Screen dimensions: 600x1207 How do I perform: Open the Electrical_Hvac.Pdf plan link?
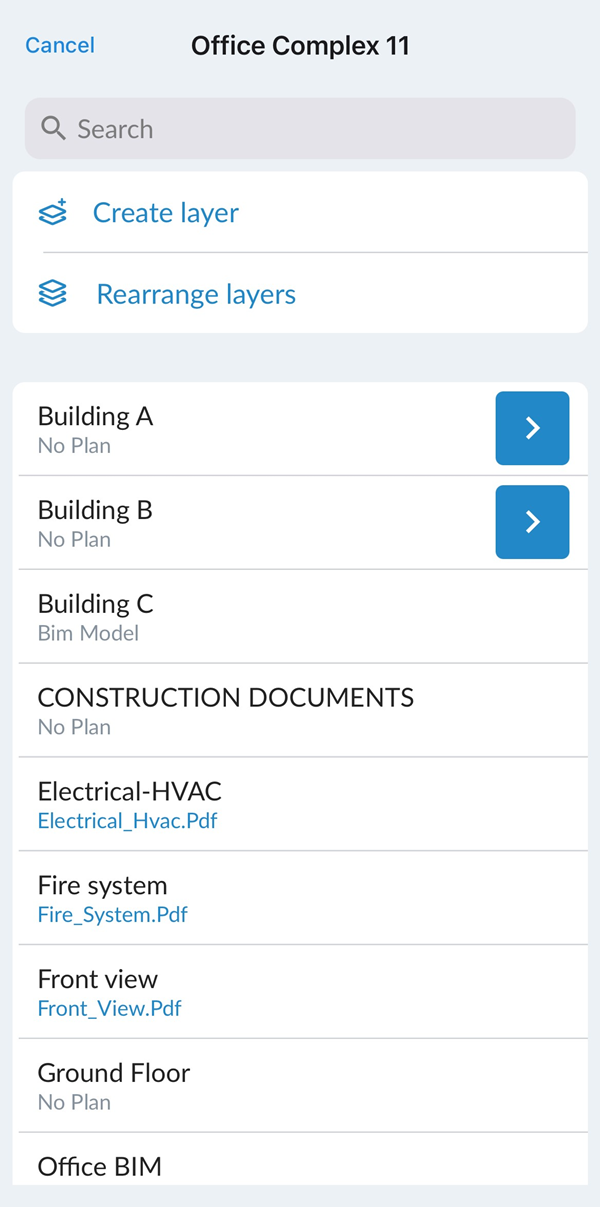127,821
